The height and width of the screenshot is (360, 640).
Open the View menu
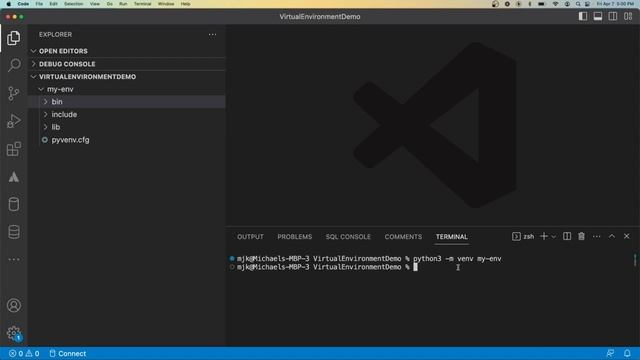tap(95, 4)
